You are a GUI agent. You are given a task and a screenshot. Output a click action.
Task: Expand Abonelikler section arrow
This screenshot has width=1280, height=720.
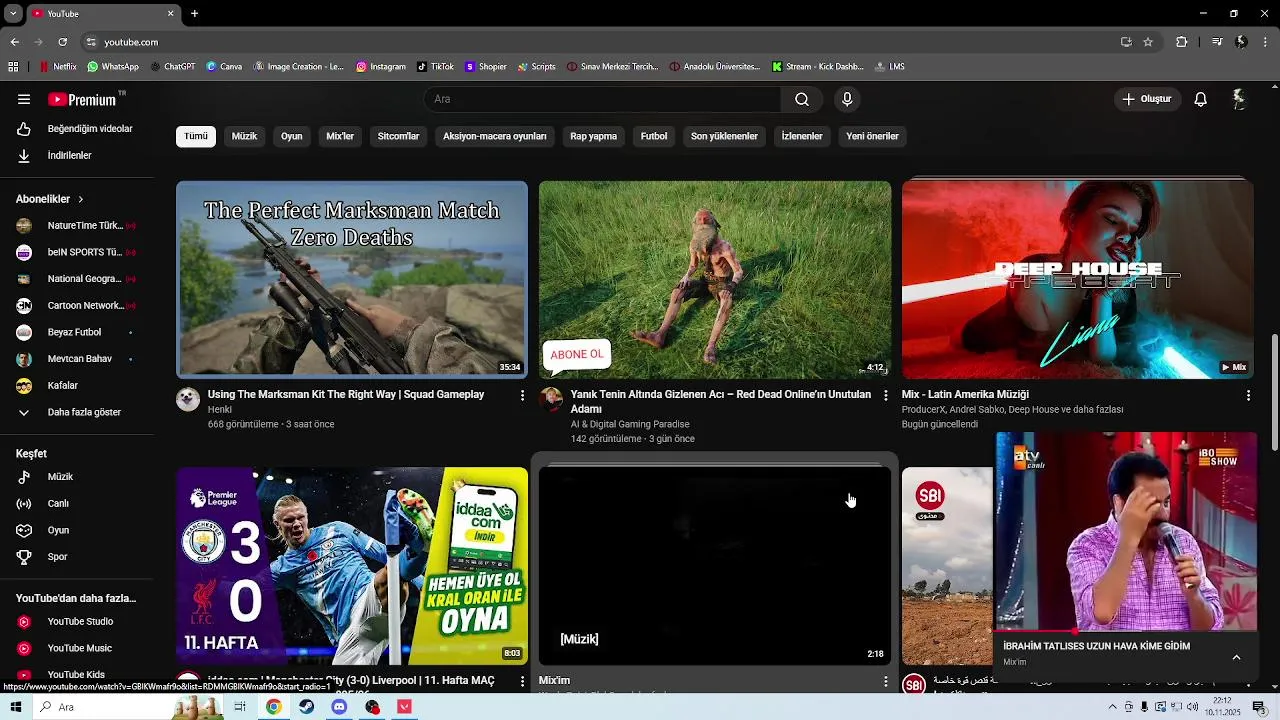tap(81, 199)
